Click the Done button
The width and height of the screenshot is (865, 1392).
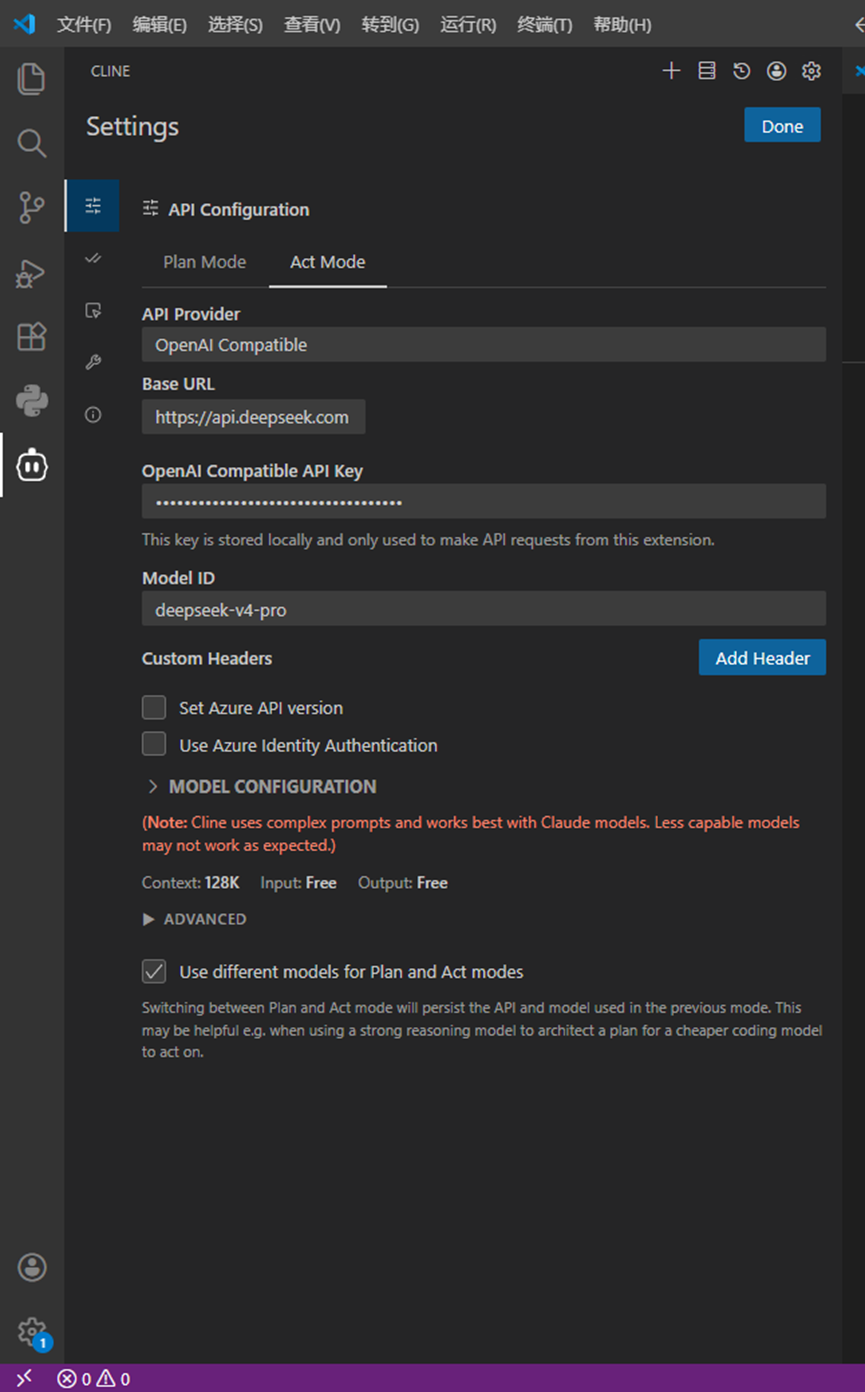pos(782,126)
